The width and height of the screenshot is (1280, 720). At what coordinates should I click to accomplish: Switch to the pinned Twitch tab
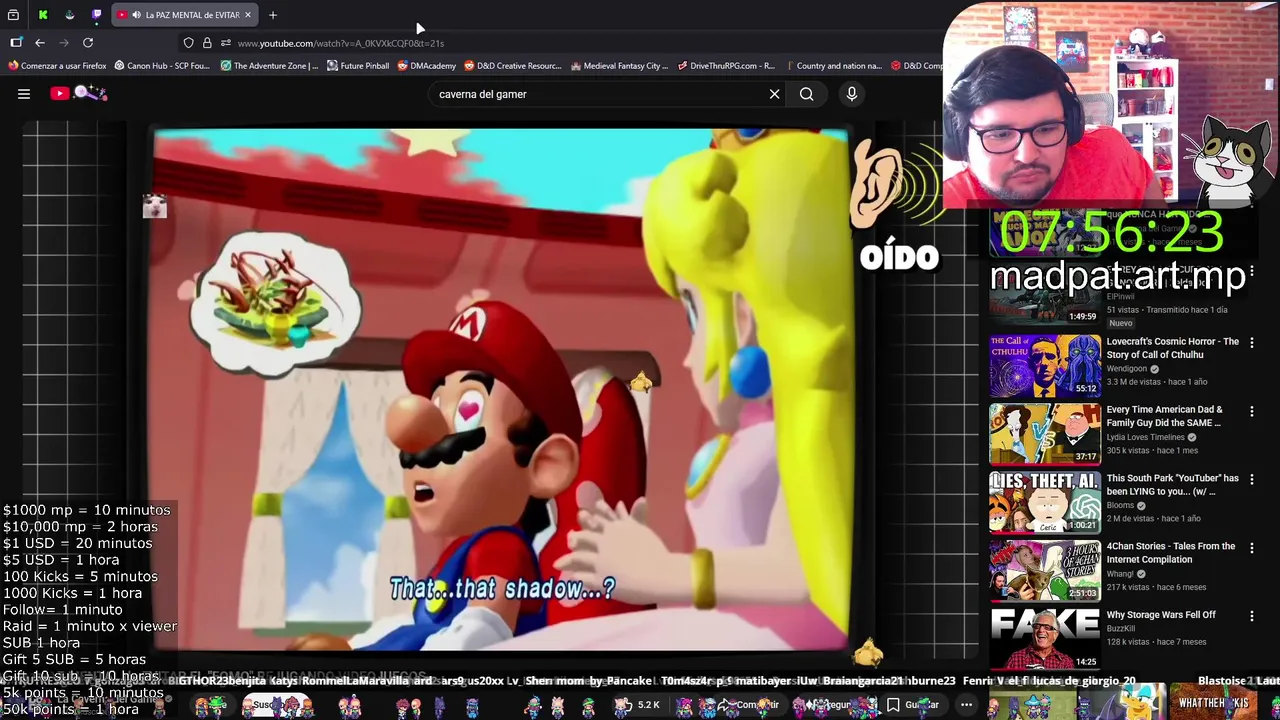pyautogui.click(x=96, y=15)
